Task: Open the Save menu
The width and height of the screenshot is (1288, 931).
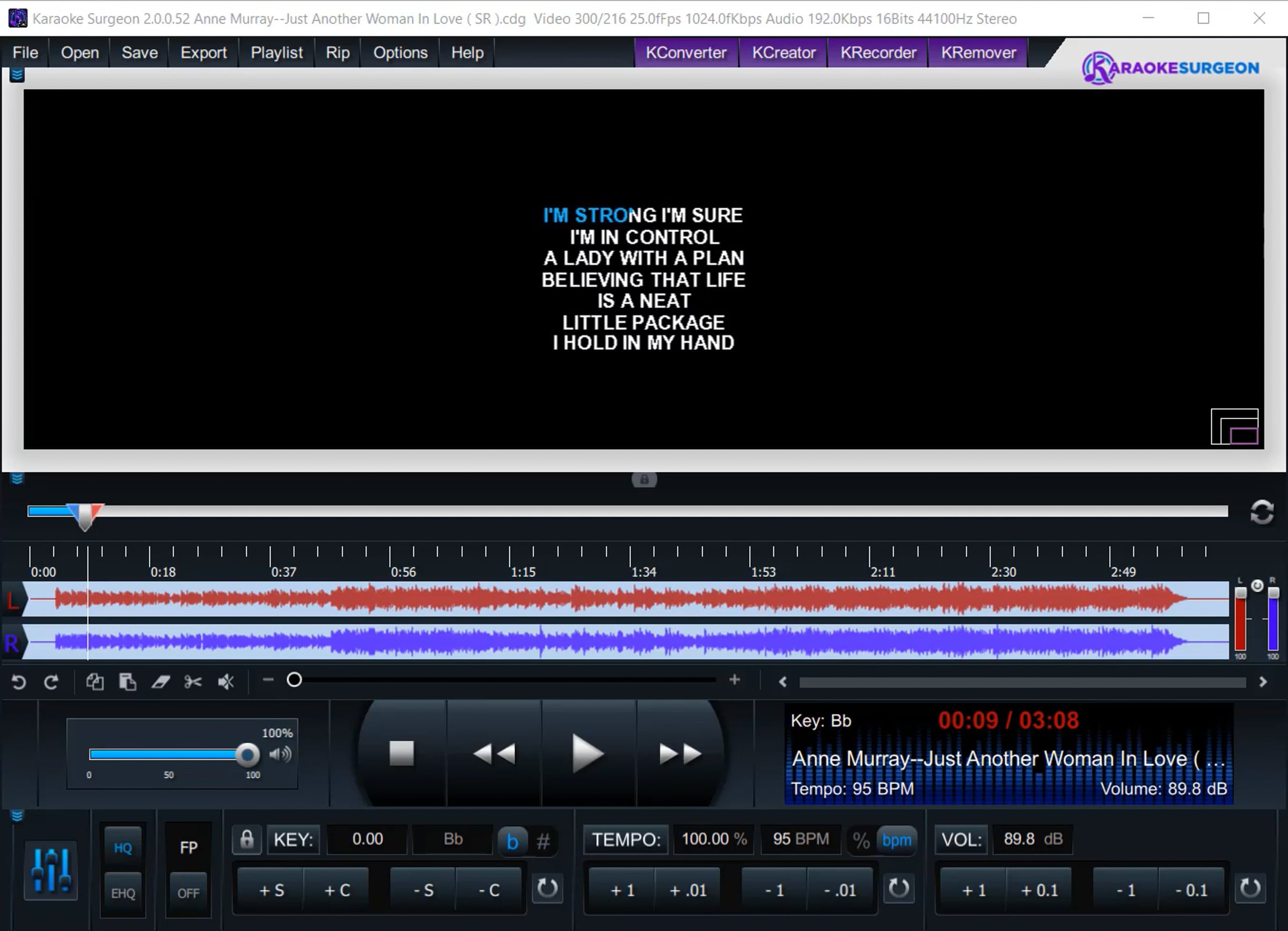Action: (x=139, y=52)
